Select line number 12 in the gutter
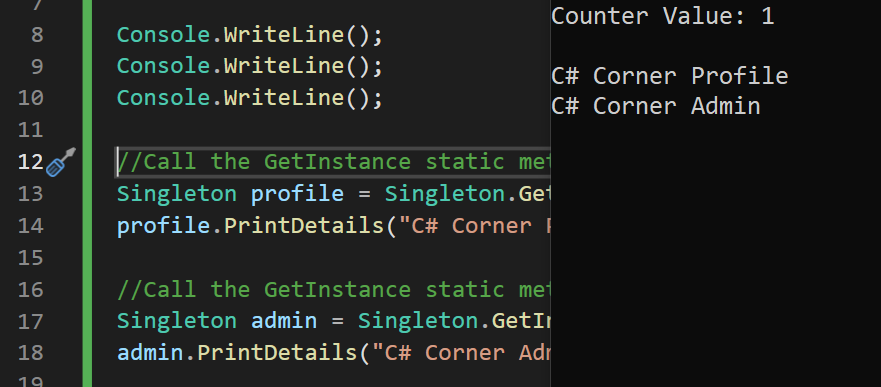Viewport: 881px width, 387px height. coord(30,162)
